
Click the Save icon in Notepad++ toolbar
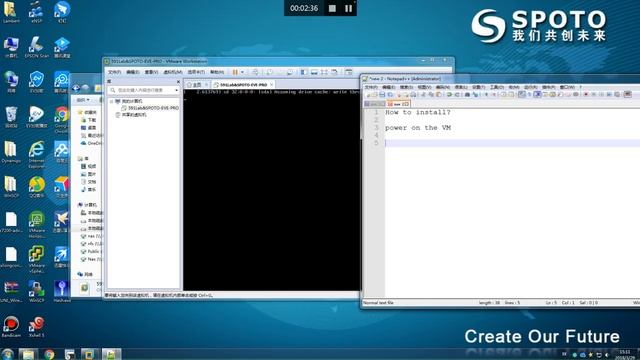tap(382, 95)
